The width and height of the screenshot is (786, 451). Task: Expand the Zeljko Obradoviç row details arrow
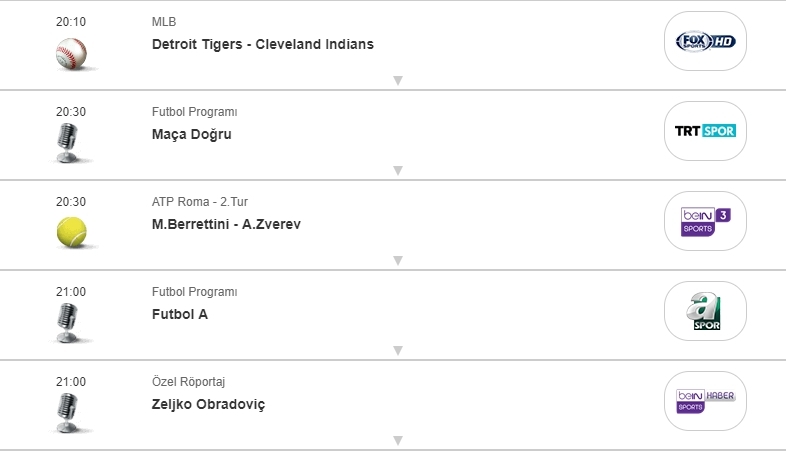point(397,441)
